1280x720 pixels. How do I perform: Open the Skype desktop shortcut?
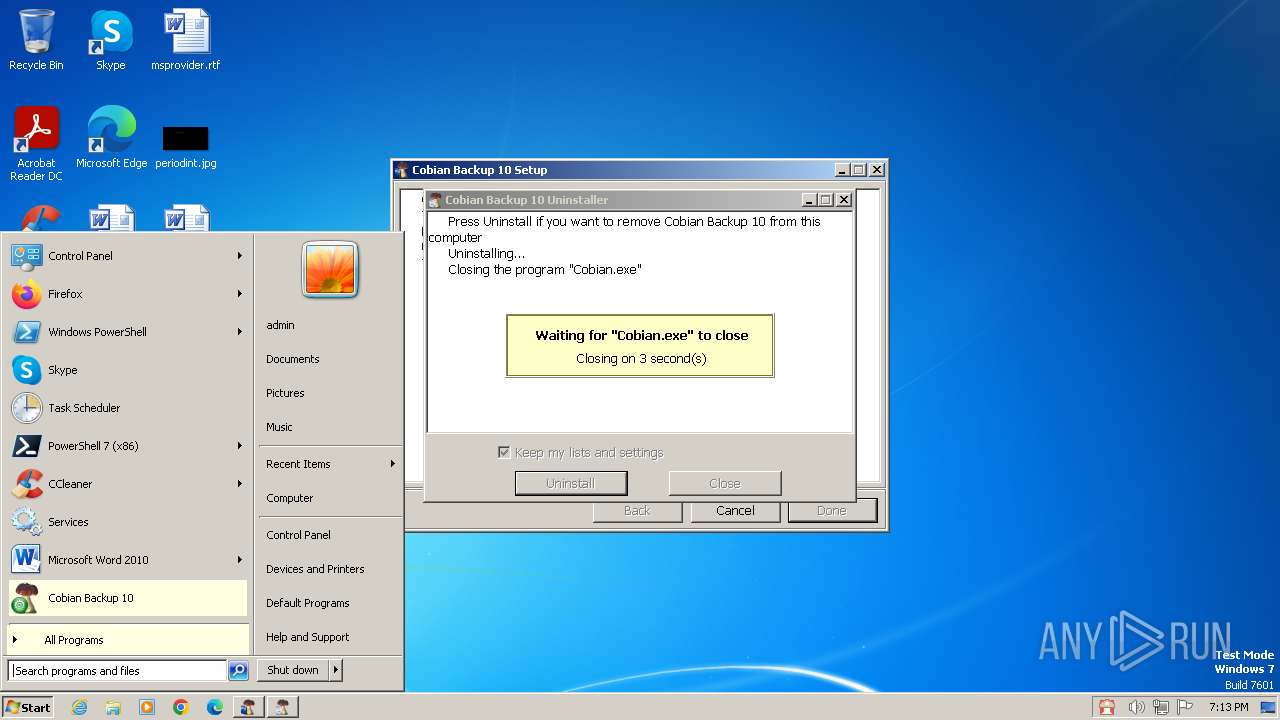point(110,40)
